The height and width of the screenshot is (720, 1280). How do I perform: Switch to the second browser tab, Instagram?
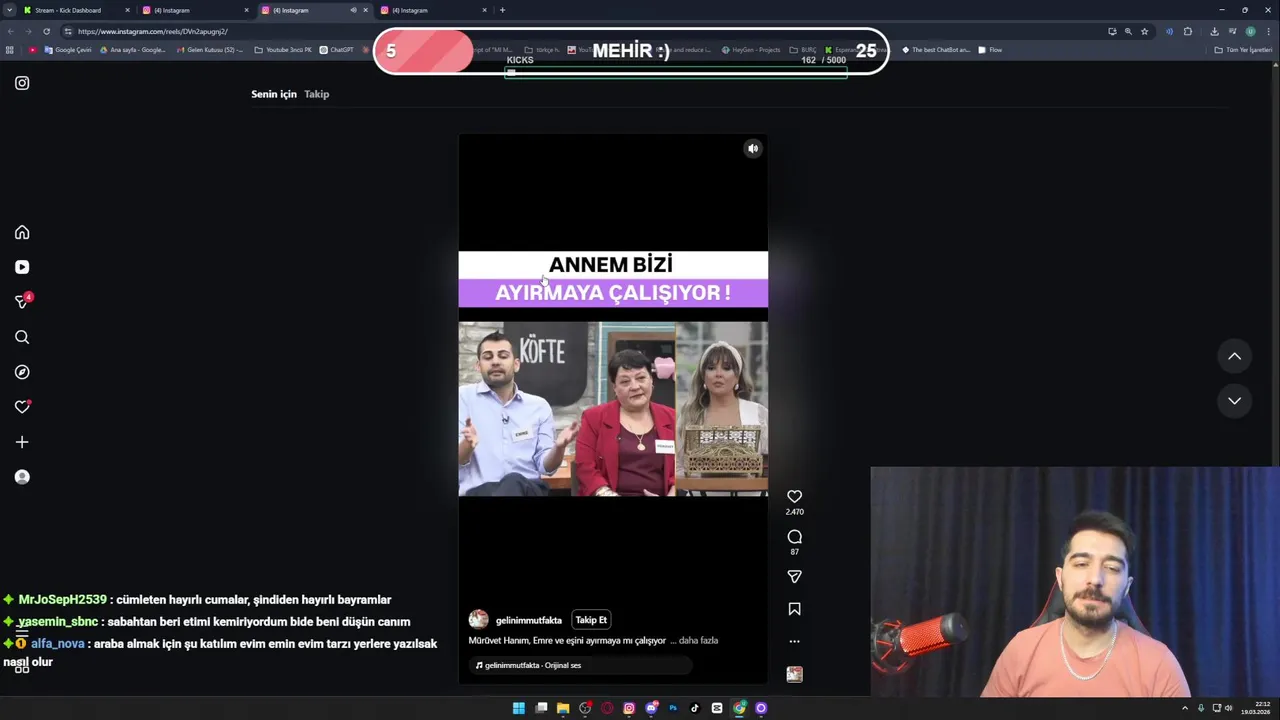pos(195,10)
